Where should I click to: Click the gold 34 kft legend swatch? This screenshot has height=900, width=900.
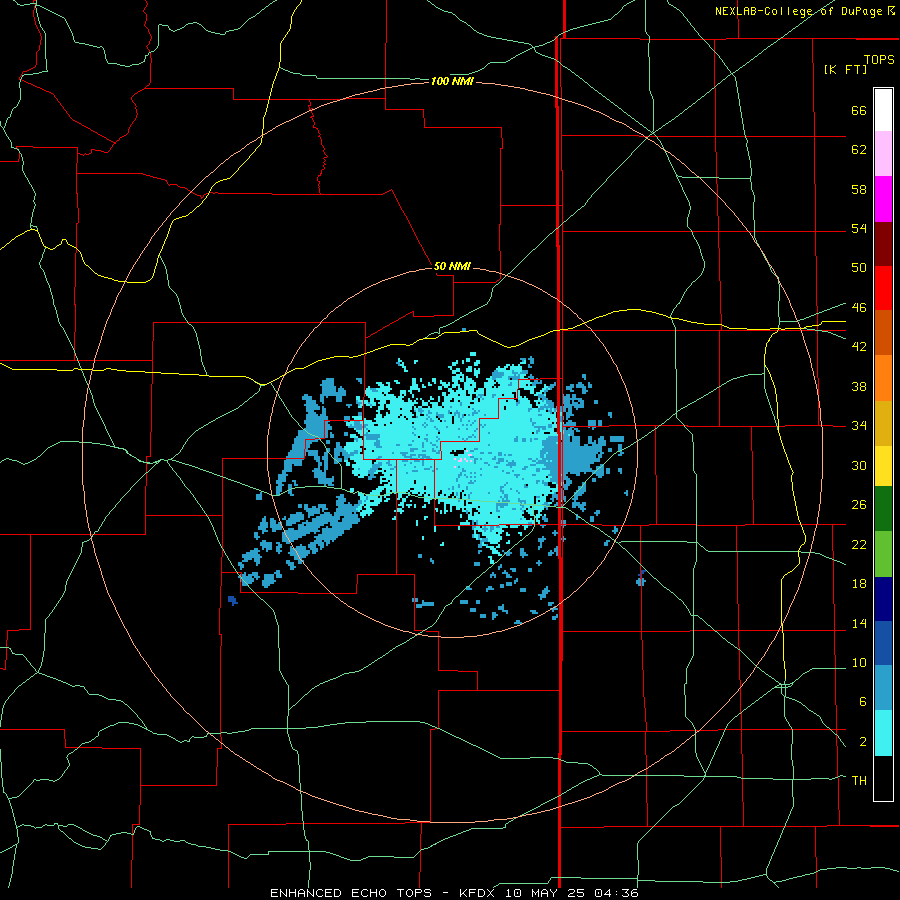[x=883, y=423]
